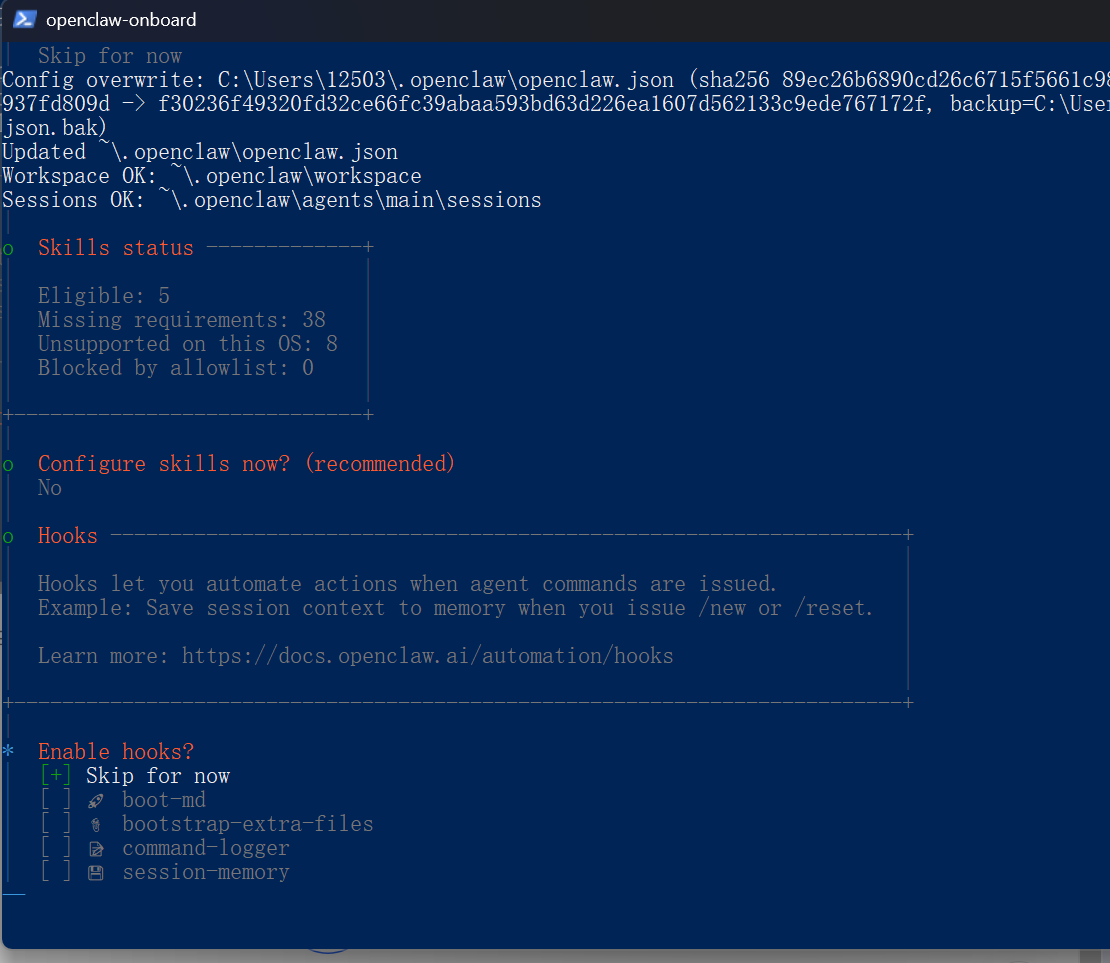
Task: Click the notepad icon beside command-logger
Action: click(x=96, y=848)
